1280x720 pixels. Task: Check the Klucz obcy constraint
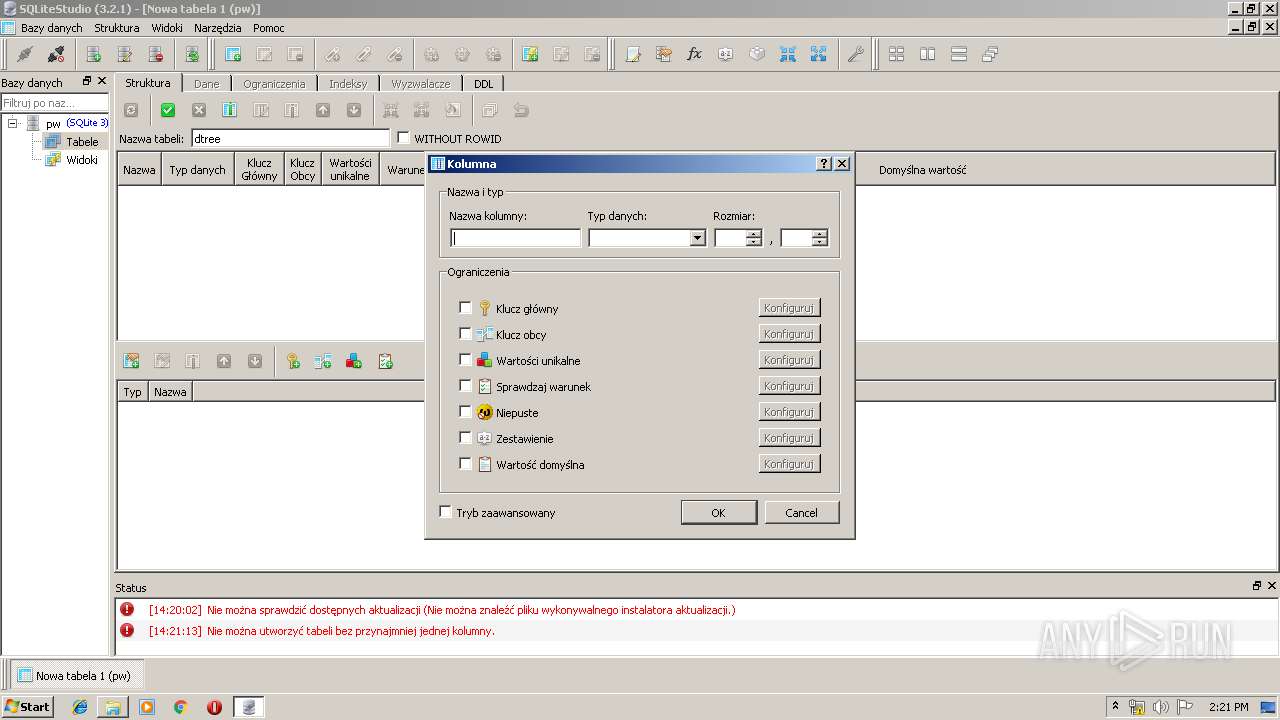click(465, 334)
